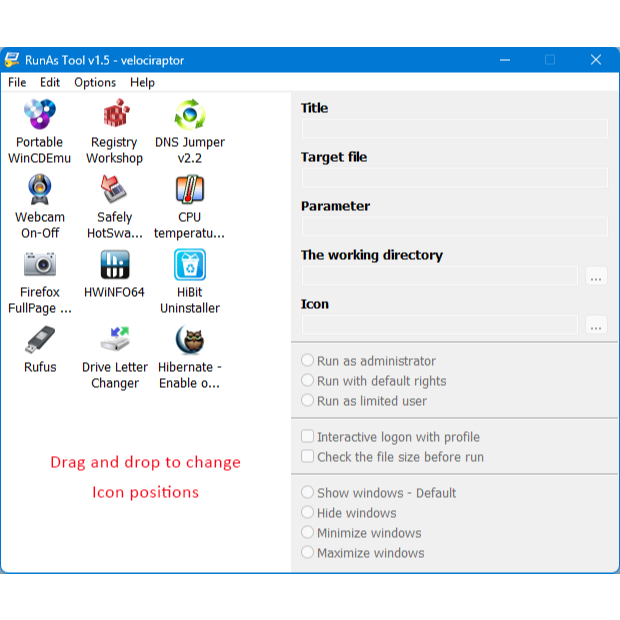Choose the Safely HotSwap icon
This screenshot has height=620, width=620.
coord(114,189)
